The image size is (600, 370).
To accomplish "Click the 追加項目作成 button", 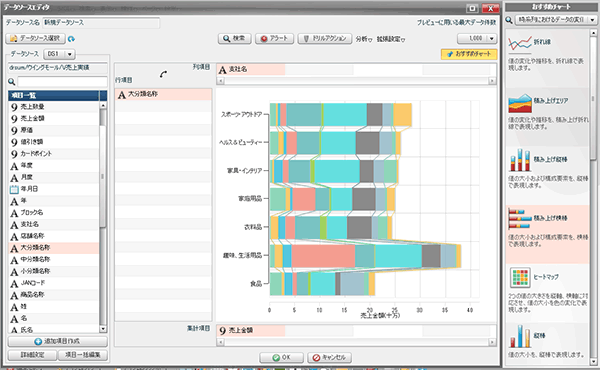I will coord(57,341).
